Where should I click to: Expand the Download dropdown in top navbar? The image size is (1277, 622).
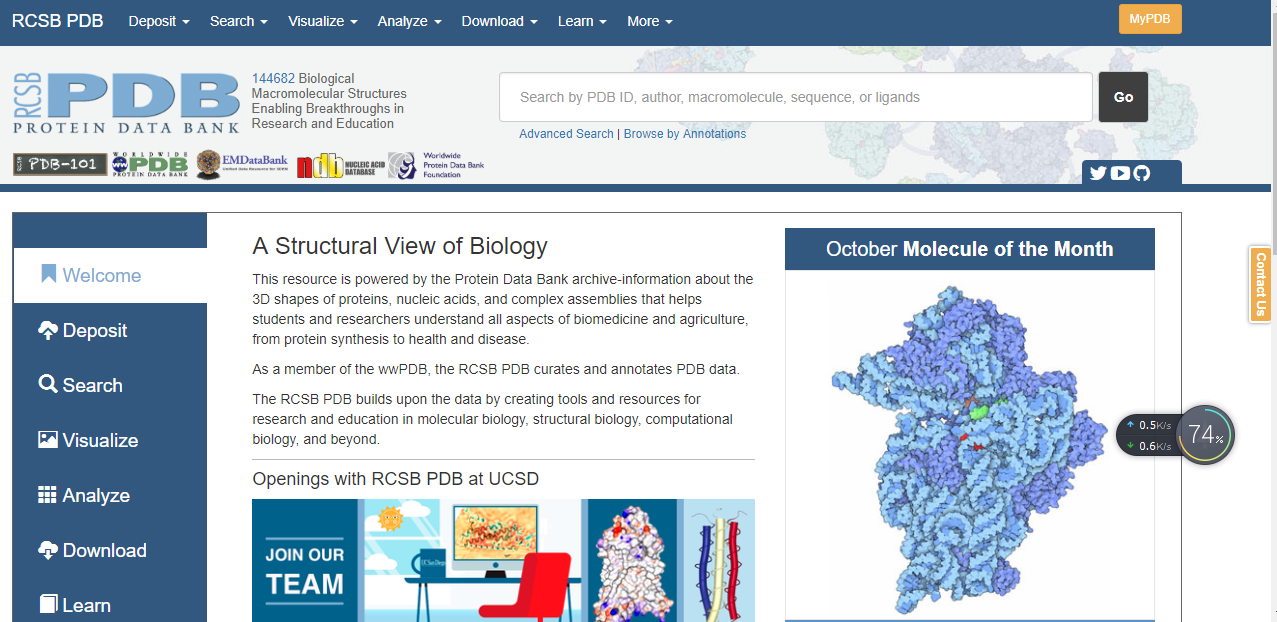click(x=499, y=21)
